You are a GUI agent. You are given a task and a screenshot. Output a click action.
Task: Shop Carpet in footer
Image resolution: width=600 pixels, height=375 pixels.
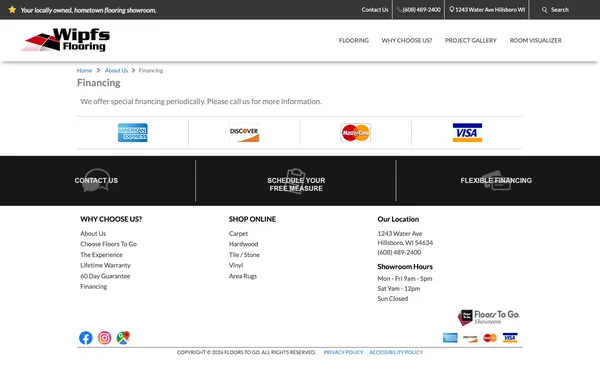pyautogui.click(x=238, y=233)
